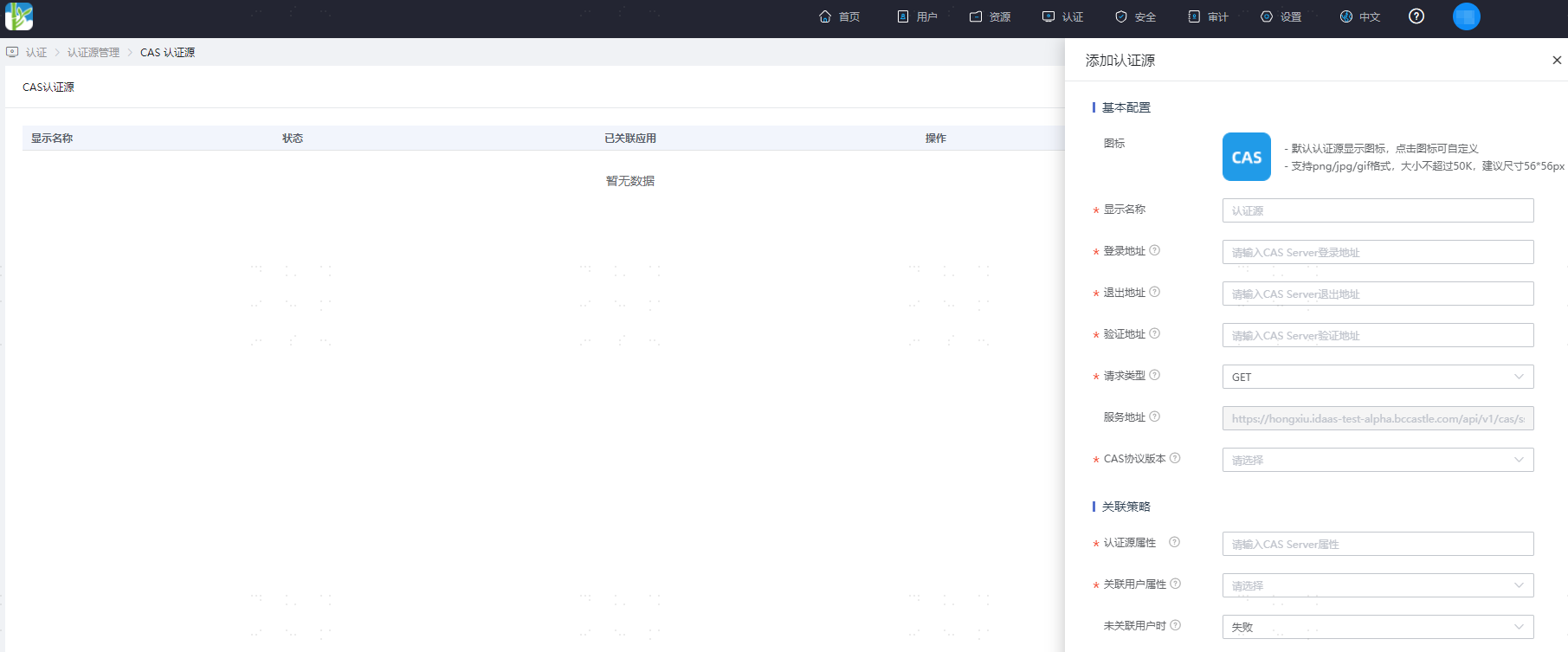This screenshot has height=652, width=1568.
Task: Click the help icon beside 请求类型
Action: tap(1154, 375)
